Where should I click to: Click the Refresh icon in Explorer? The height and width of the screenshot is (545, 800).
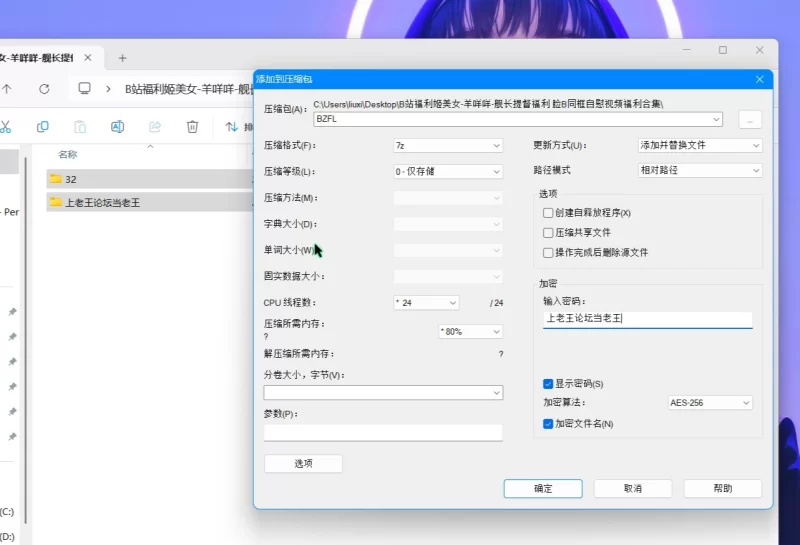click(44, 89)
